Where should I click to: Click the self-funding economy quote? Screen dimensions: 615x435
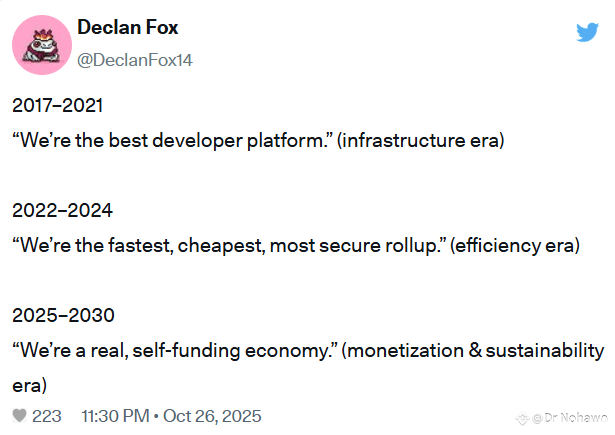tap(175, 351)
